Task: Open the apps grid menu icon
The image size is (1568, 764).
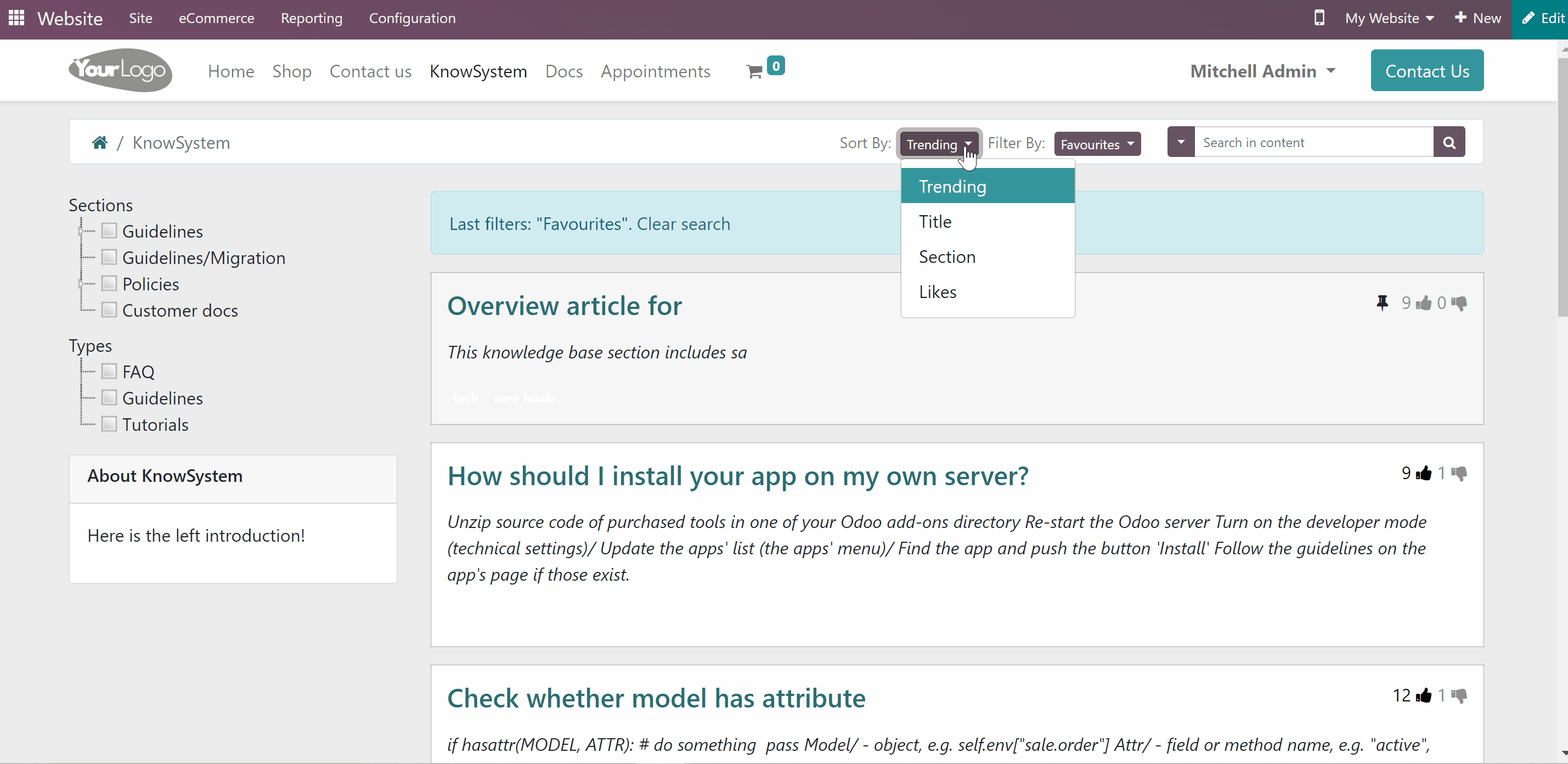Action: [x=16, y=18]
